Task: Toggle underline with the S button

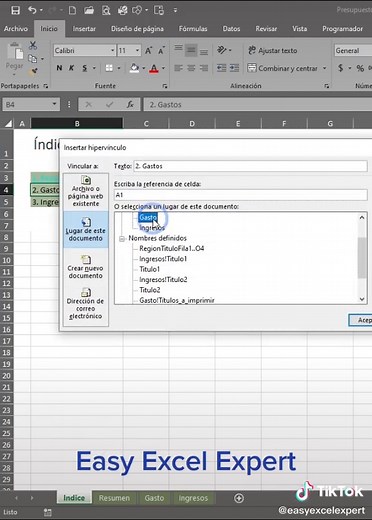Action: pos(85,68)
